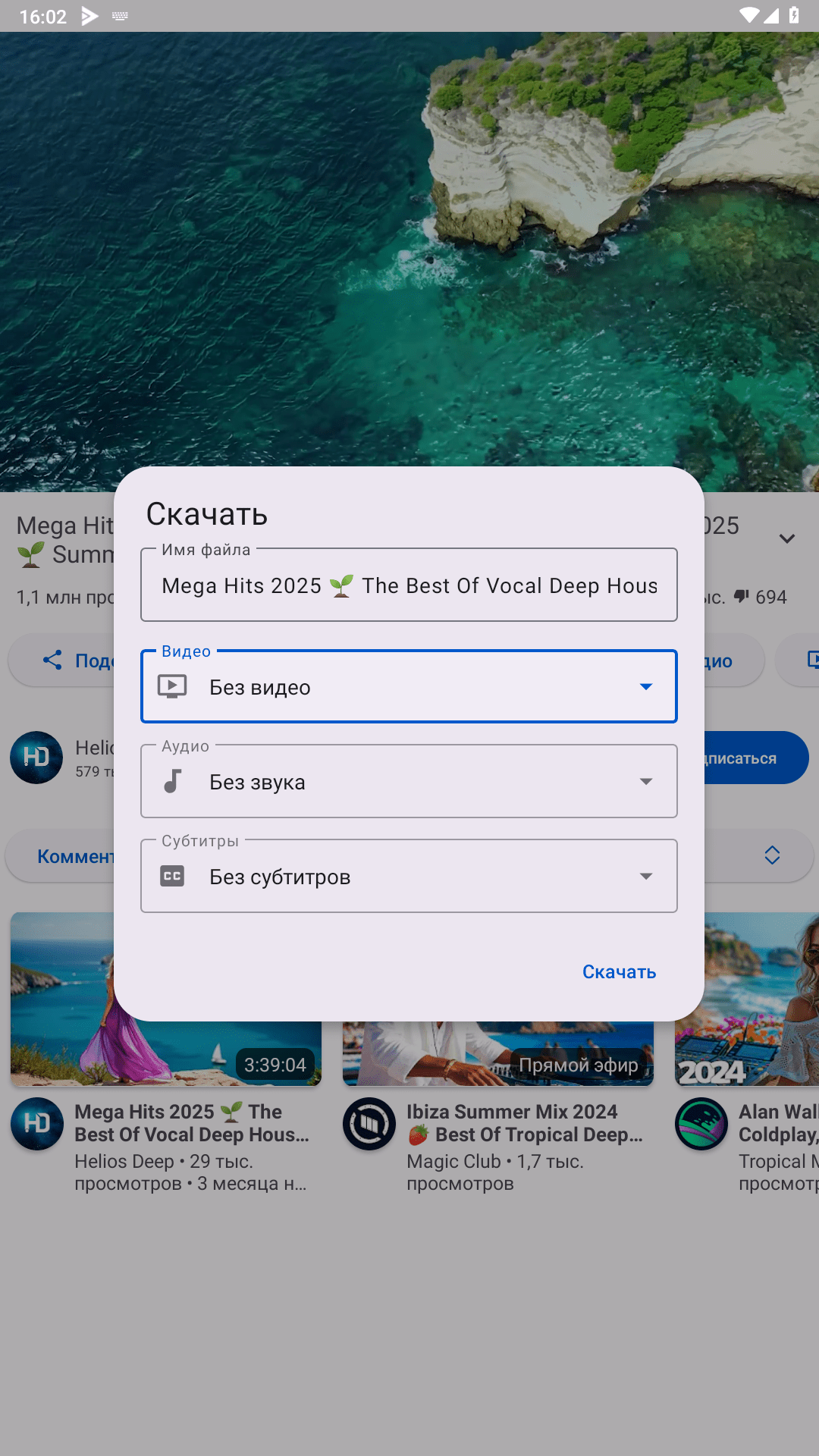
Task: Open the Комментарии section label
Action: pyautogui.click(x=76, y=856)
